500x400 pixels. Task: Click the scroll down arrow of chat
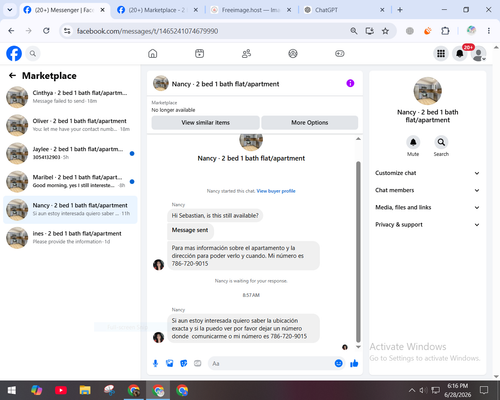358,347
